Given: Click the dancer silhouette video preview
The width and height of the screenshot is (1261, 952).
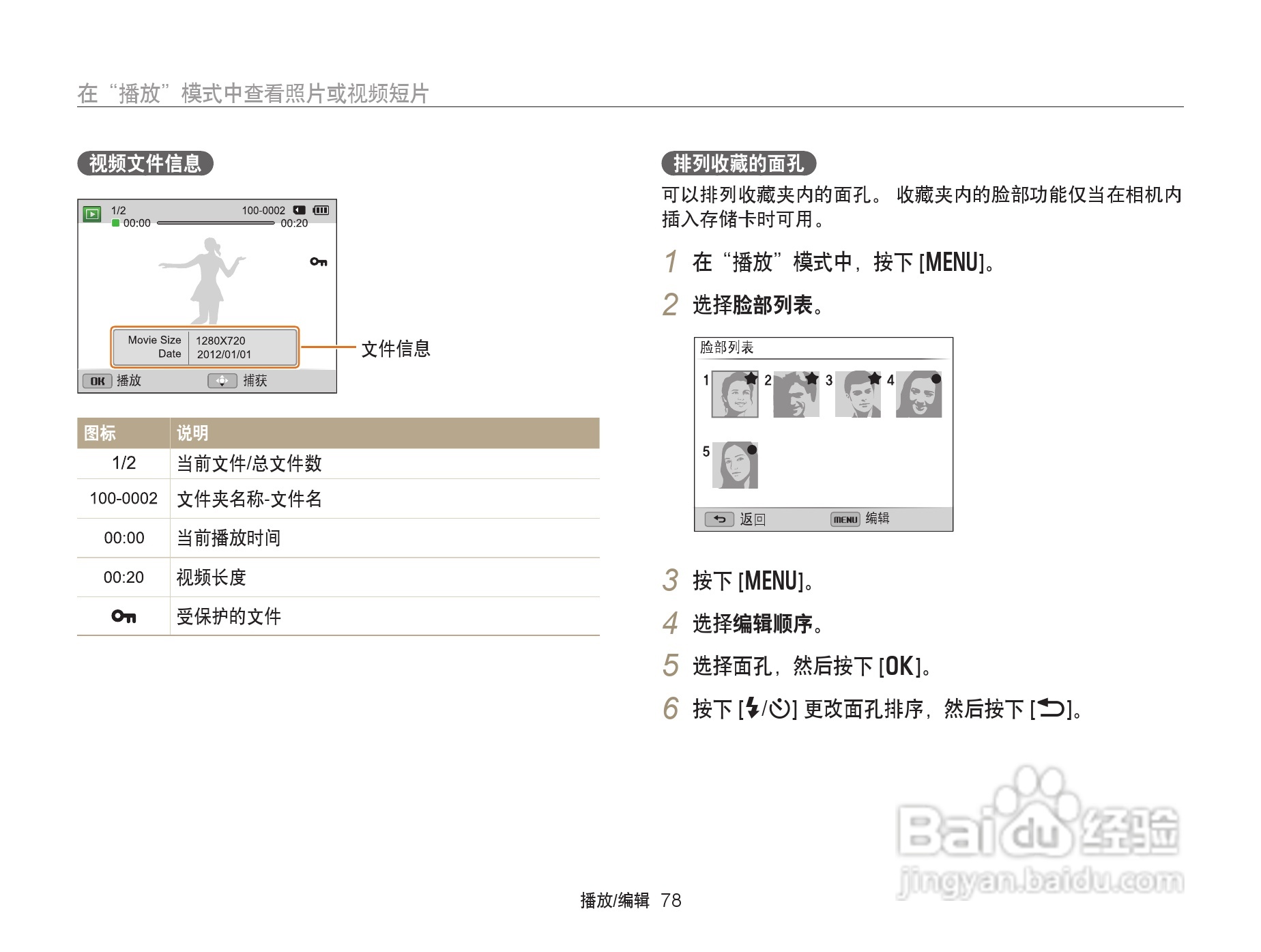Looking at the screenshot, I should (203, 280).
